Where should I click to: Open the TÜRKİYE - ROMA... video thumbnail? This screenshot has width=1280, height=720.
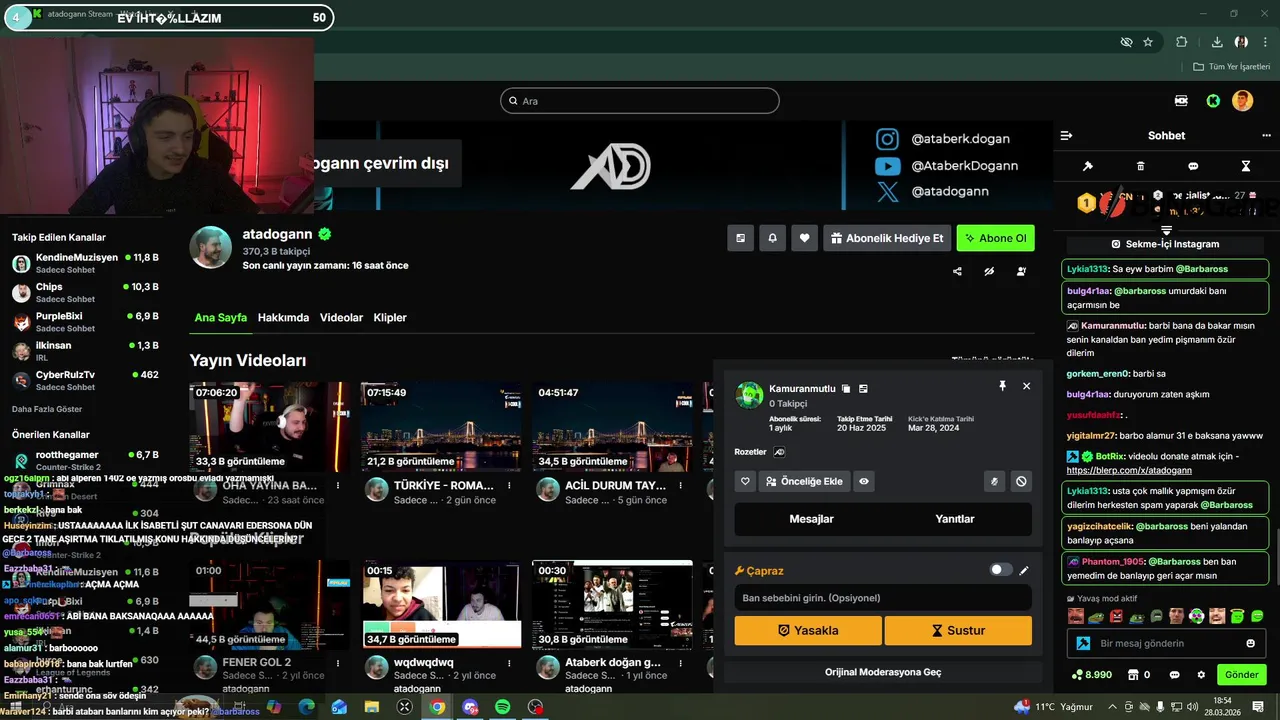click(x=441, y=427)
